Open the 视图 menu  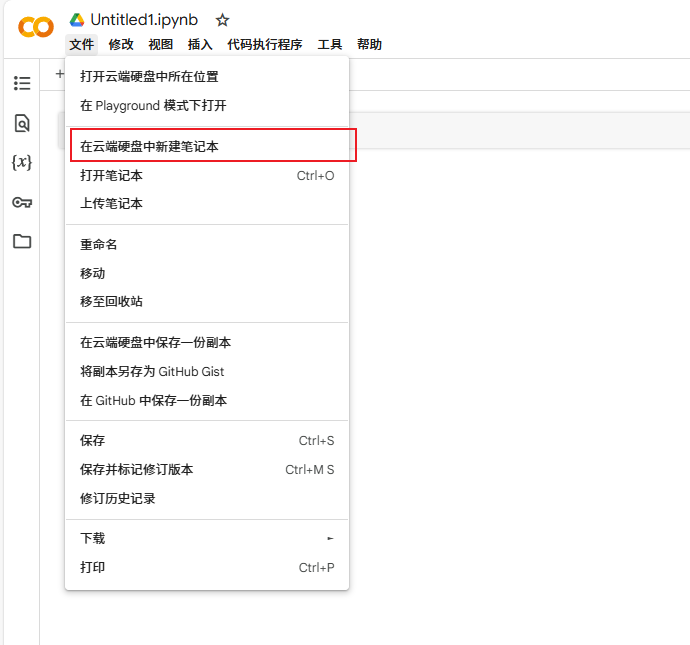(x=161, y=44)
